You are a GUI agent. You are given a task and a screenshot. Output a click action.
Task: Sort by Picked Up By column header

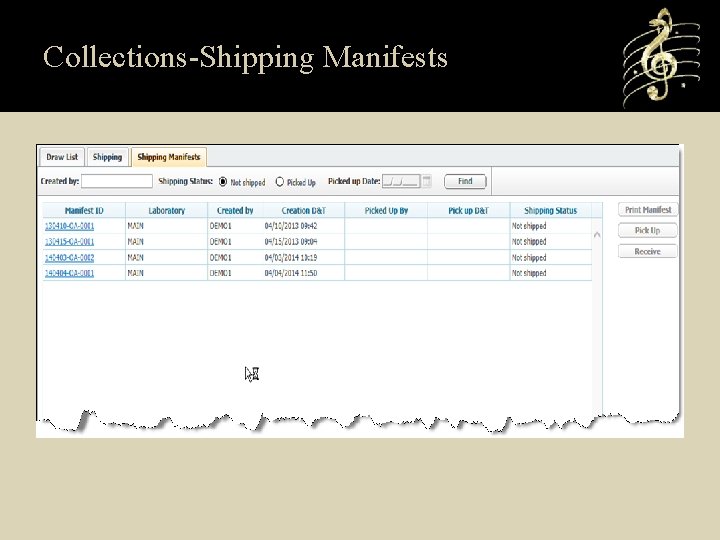[386, 211]
